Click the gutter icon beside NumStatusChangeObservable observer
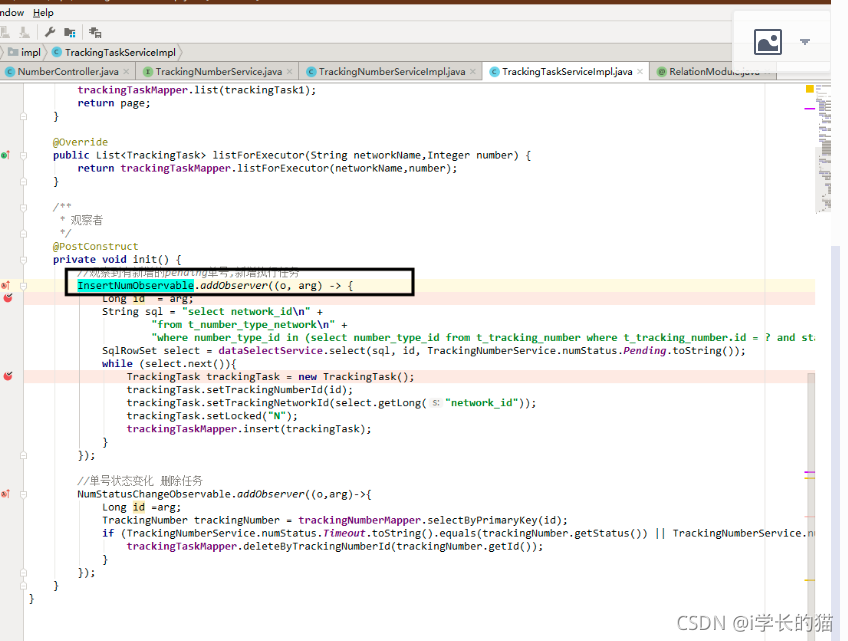This screenshot has height=641, width=848. [7, 494]
